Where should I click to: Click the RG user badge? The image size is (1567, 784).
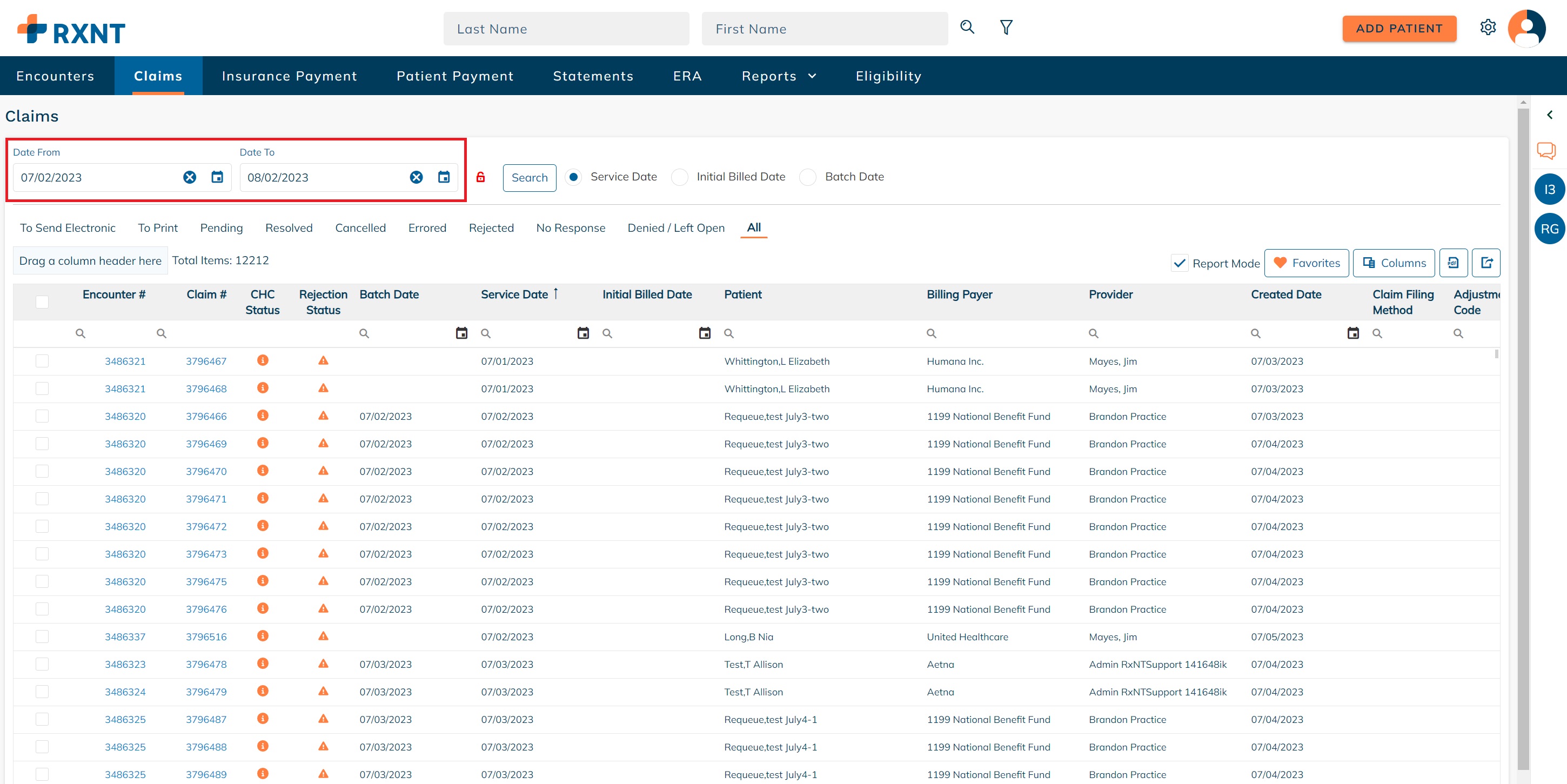click(x=1549, y=229)
